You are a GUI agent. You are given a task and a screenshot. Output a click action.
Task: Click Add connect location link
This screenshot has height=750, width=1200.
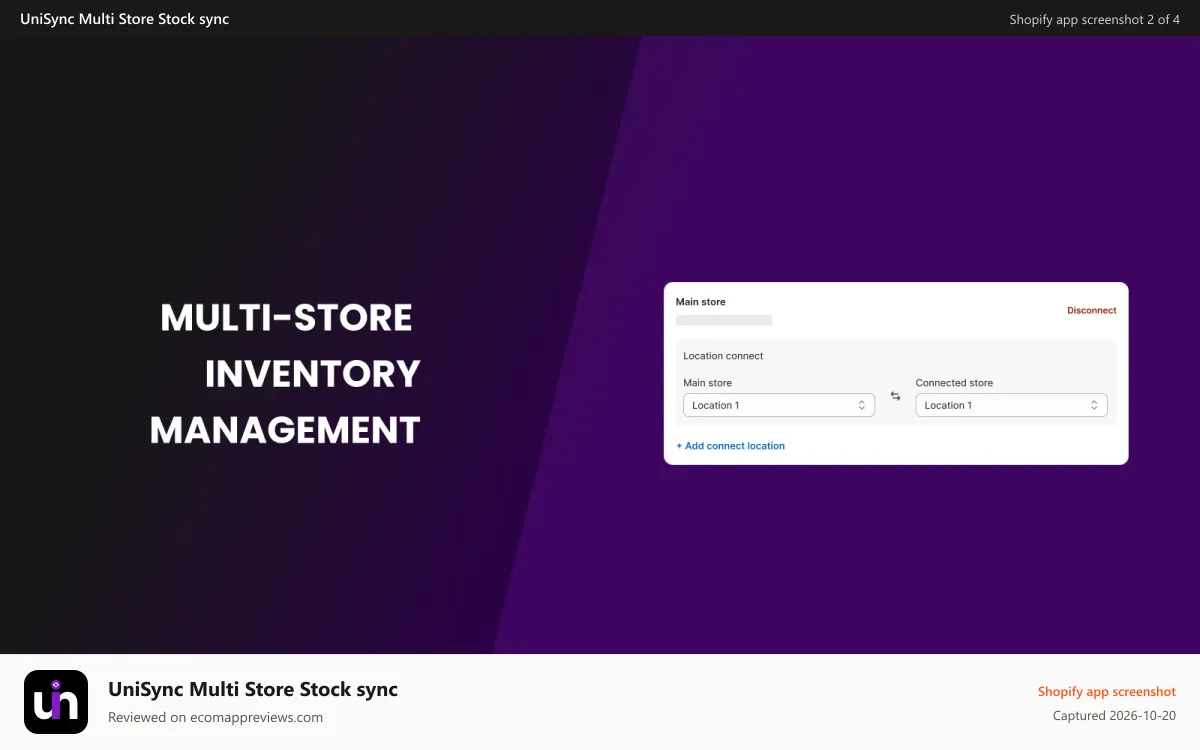tap(730, 446)
